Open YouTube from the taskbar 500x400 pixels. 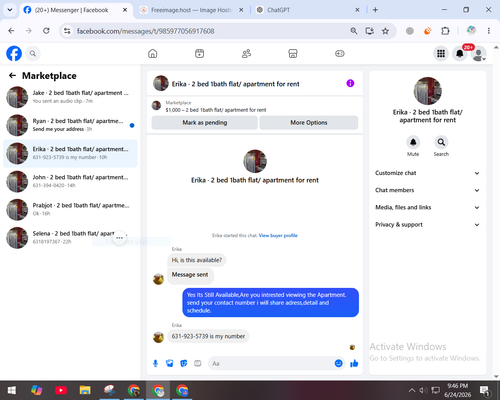61,390
